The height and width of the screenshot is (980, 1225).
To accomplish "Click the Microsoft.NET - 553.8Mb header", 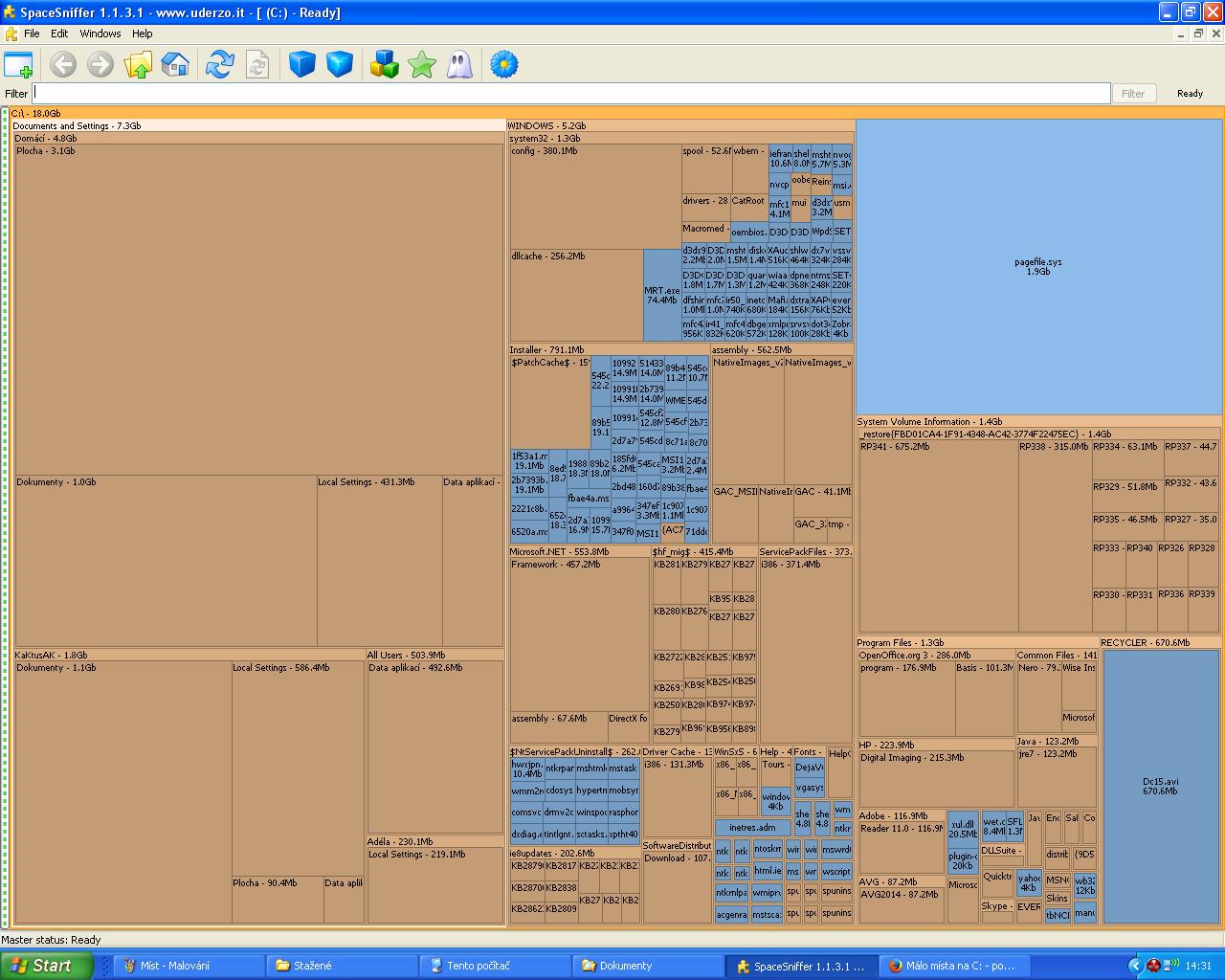I will [x=579, y=552].
